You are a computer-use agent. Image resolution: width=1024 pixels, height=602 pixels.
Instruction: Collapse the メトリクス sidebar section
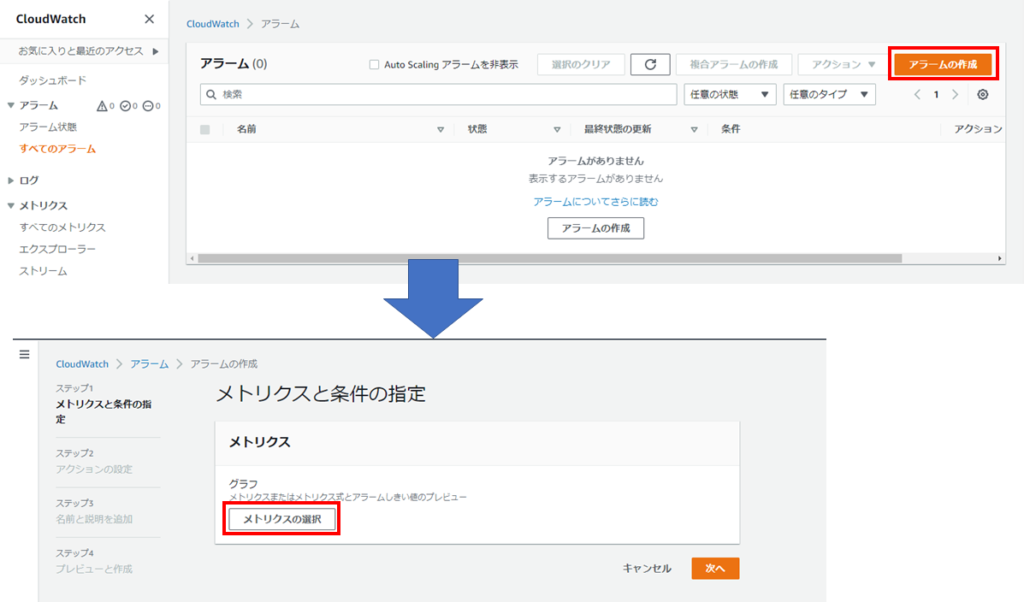pos(10,205)
